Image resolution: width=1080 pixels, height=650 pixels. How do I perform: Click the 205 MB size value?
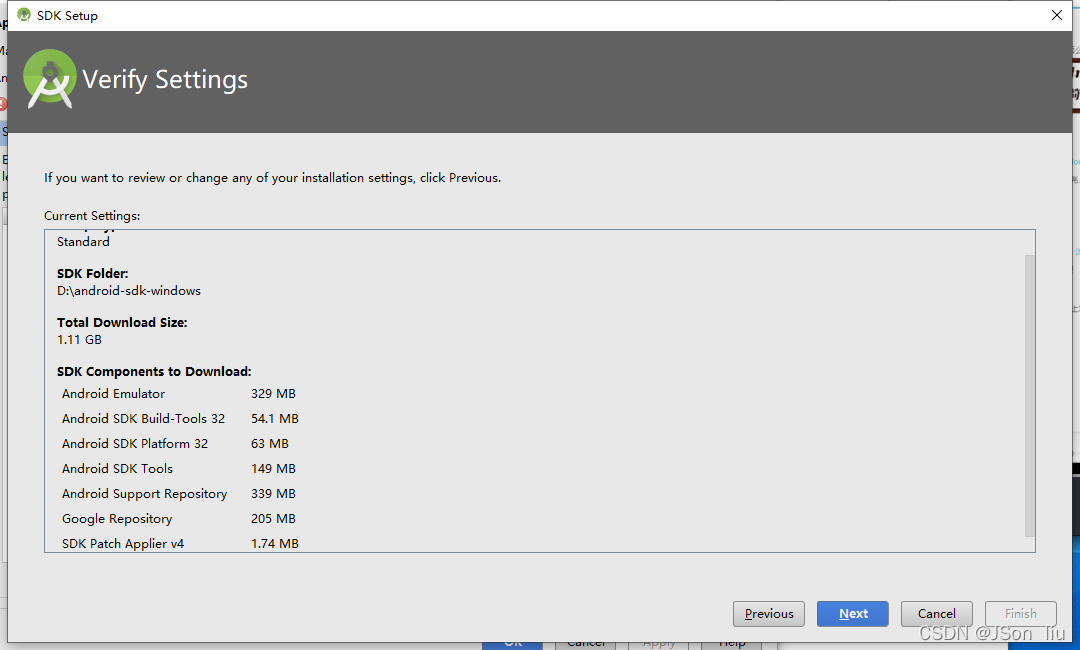coord(273,518)
